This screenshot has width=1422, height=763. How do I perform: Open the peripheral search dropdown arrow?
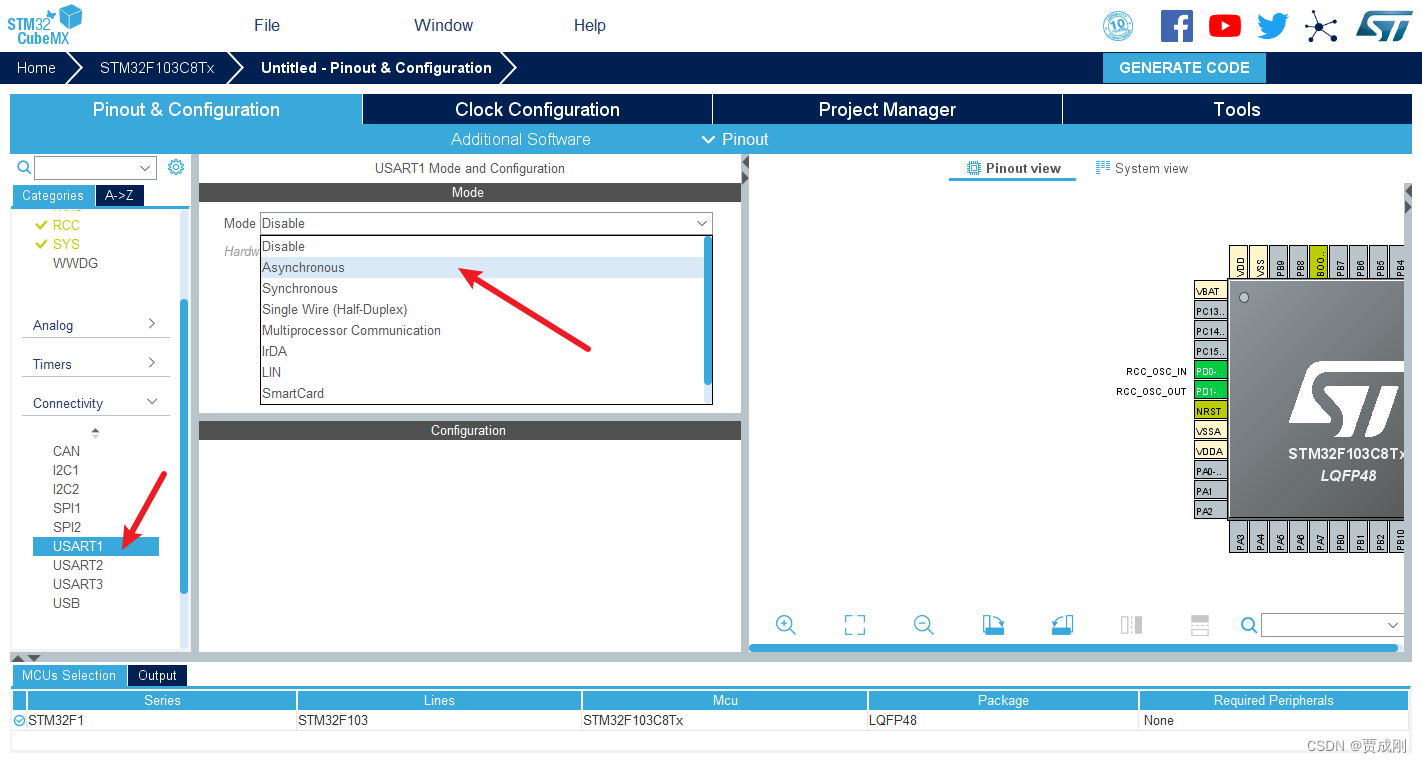click(x=146, y=168)
